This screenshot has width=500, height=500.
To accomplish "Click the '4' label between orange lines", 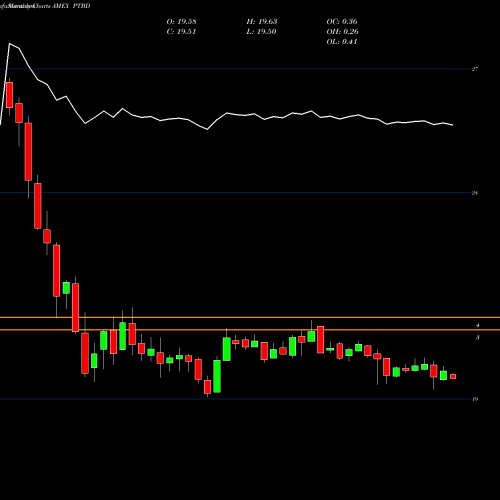I will (x=478, y=325).
